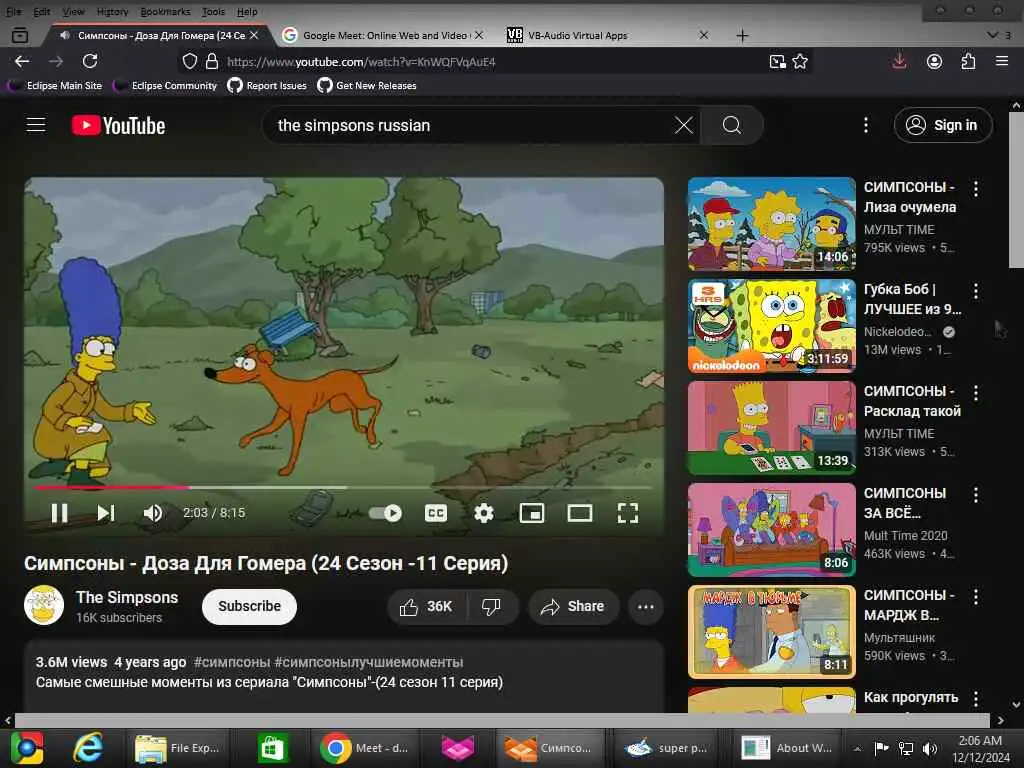Click the YouTube search magnifier button
The width and height of the screenshot is (1024, 768).
coord(731,125)
